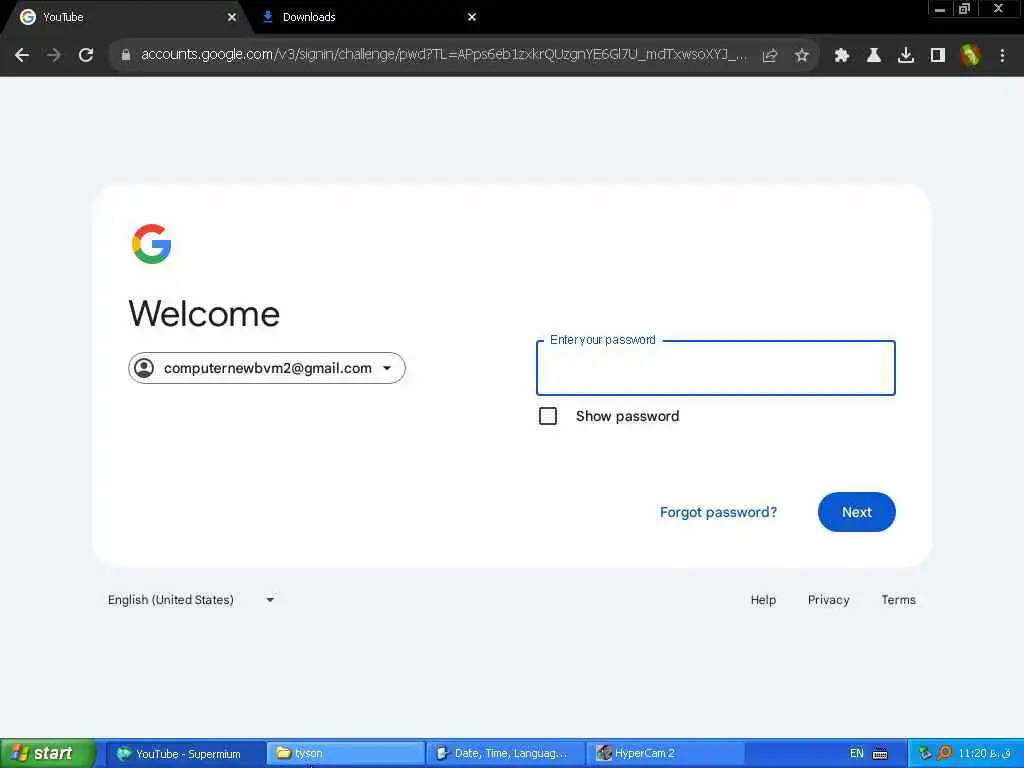Click the orange magnifier tray icon
The width and height of the screenshot is (1024, 768).
[x=944, y=754]
